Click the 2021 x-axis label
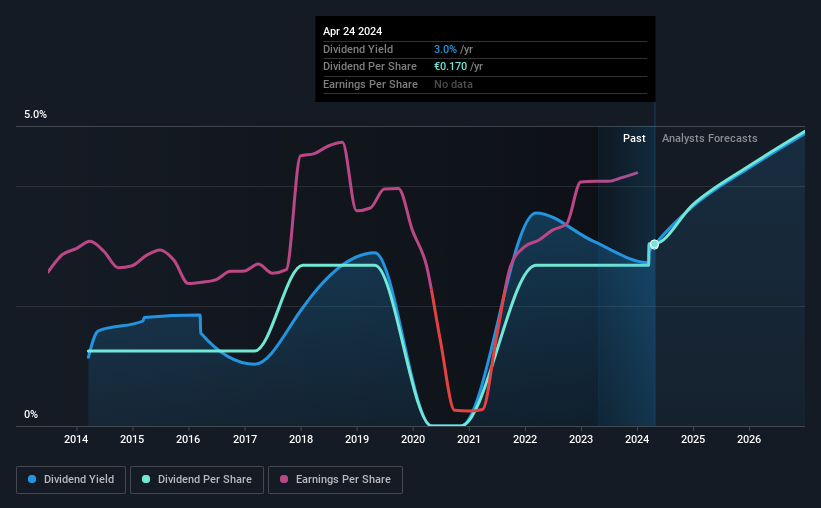821x508 pixels. click(469, 439)
